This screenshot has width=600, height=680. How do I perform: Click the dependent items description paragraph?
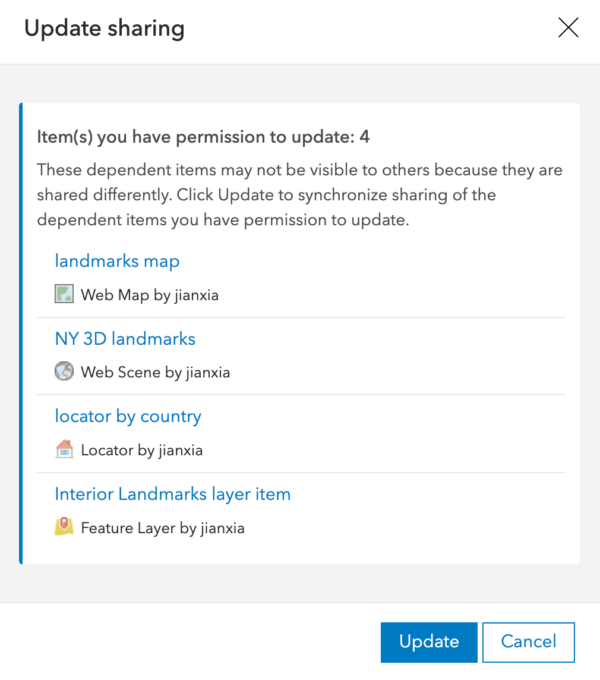(x=299, y=195)
